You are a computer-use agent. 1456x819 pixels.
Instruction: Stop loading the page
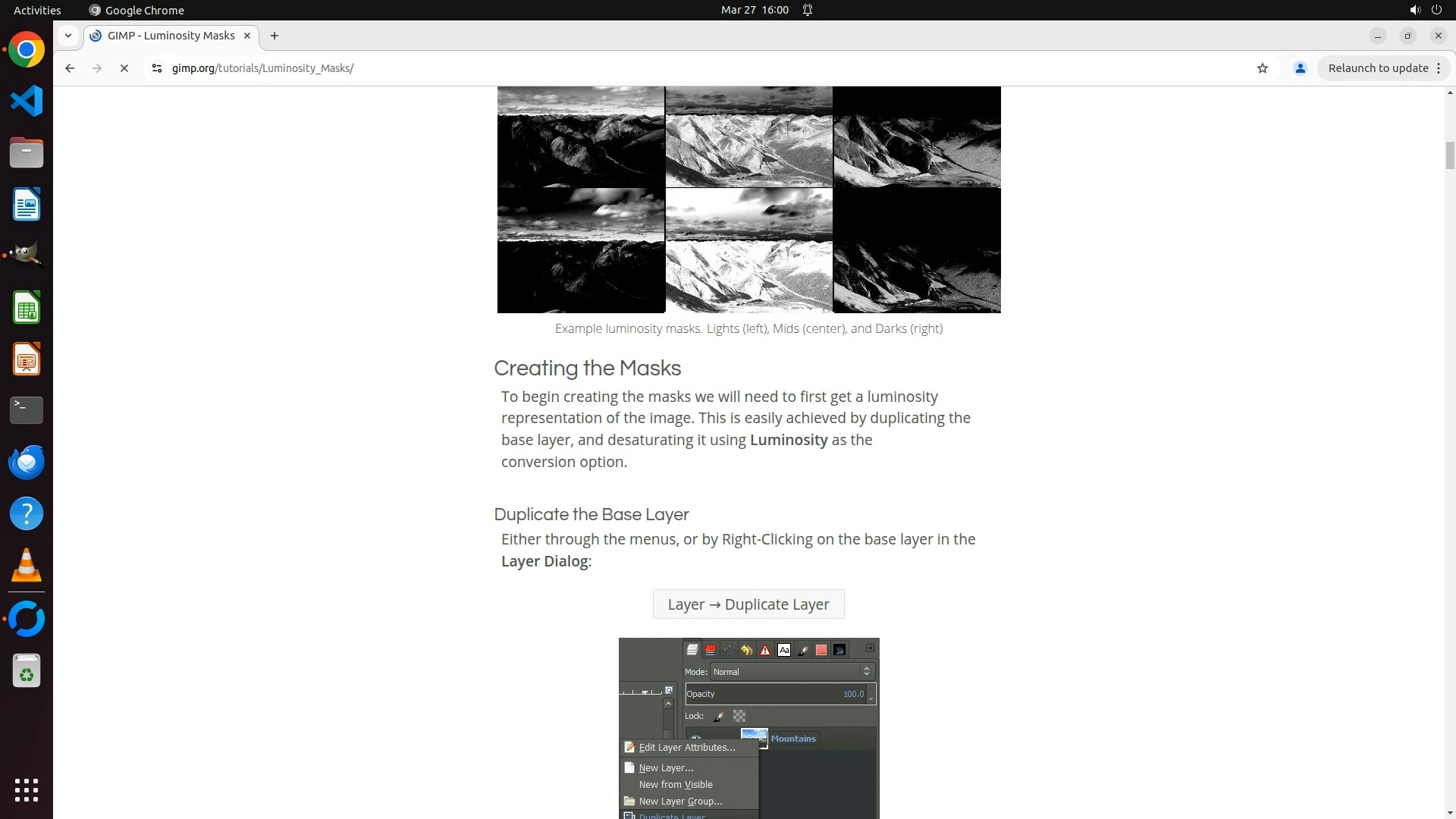[x=124, y=68]
